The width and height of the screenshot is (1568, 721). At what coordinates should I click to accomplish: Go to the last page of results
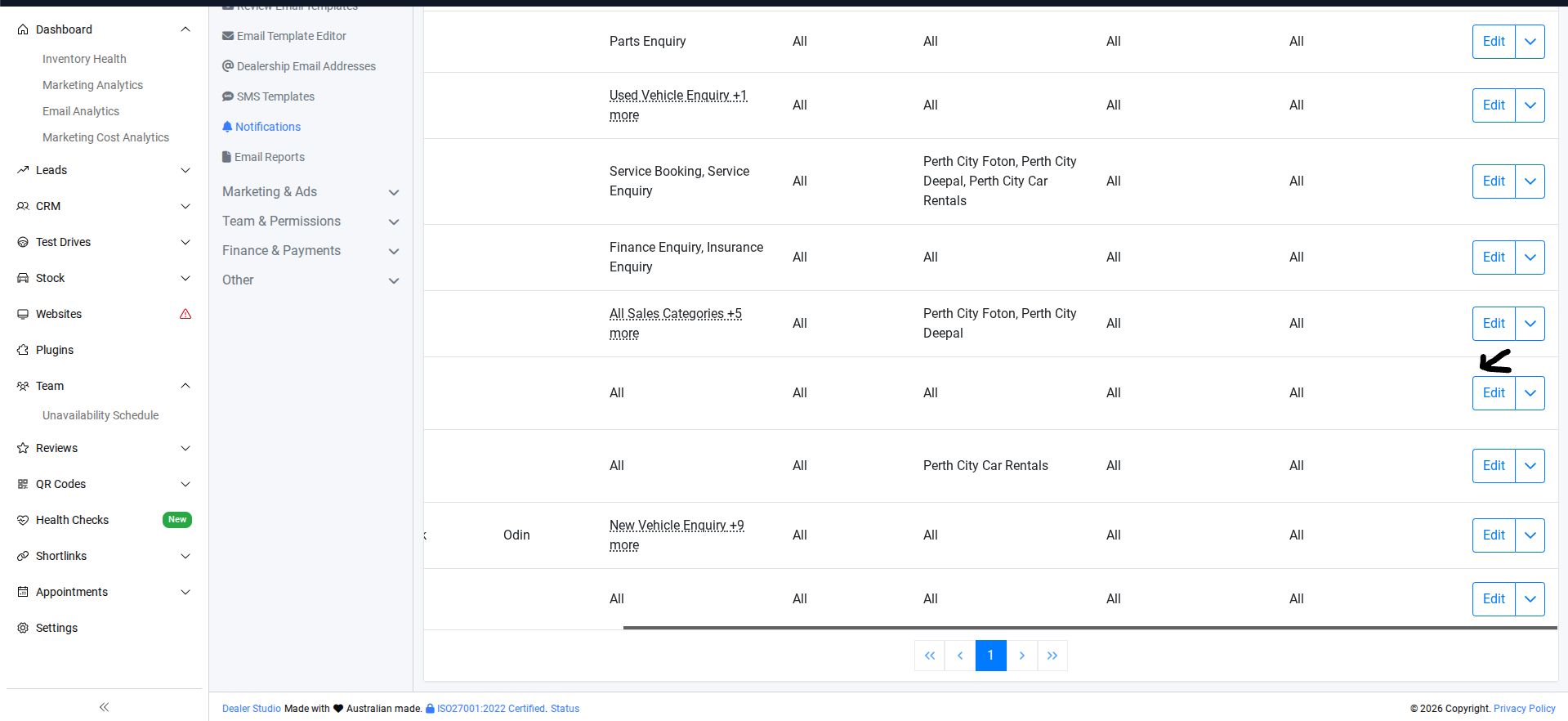(x=1052, y=656)
